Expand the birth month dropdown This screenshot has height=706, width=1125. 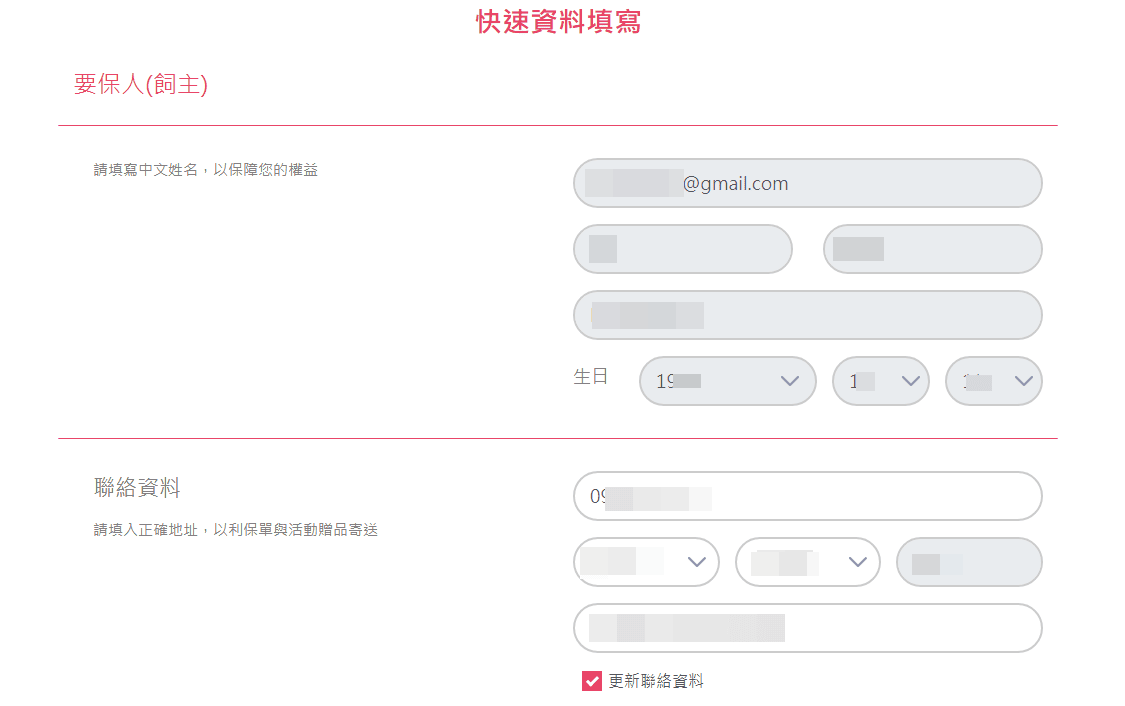pyautogui.click(x=880, y=381)
